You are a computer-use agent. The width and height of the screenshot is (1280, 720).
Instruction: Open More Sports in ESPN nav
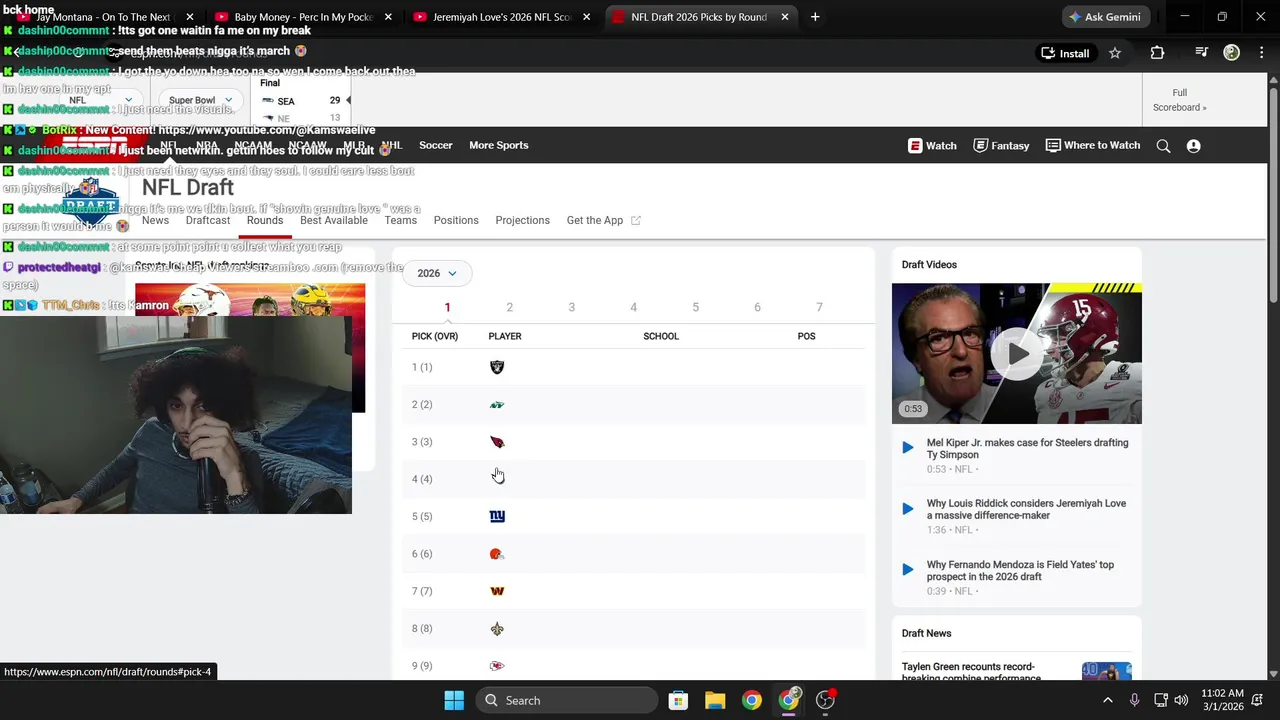point(499,145)
